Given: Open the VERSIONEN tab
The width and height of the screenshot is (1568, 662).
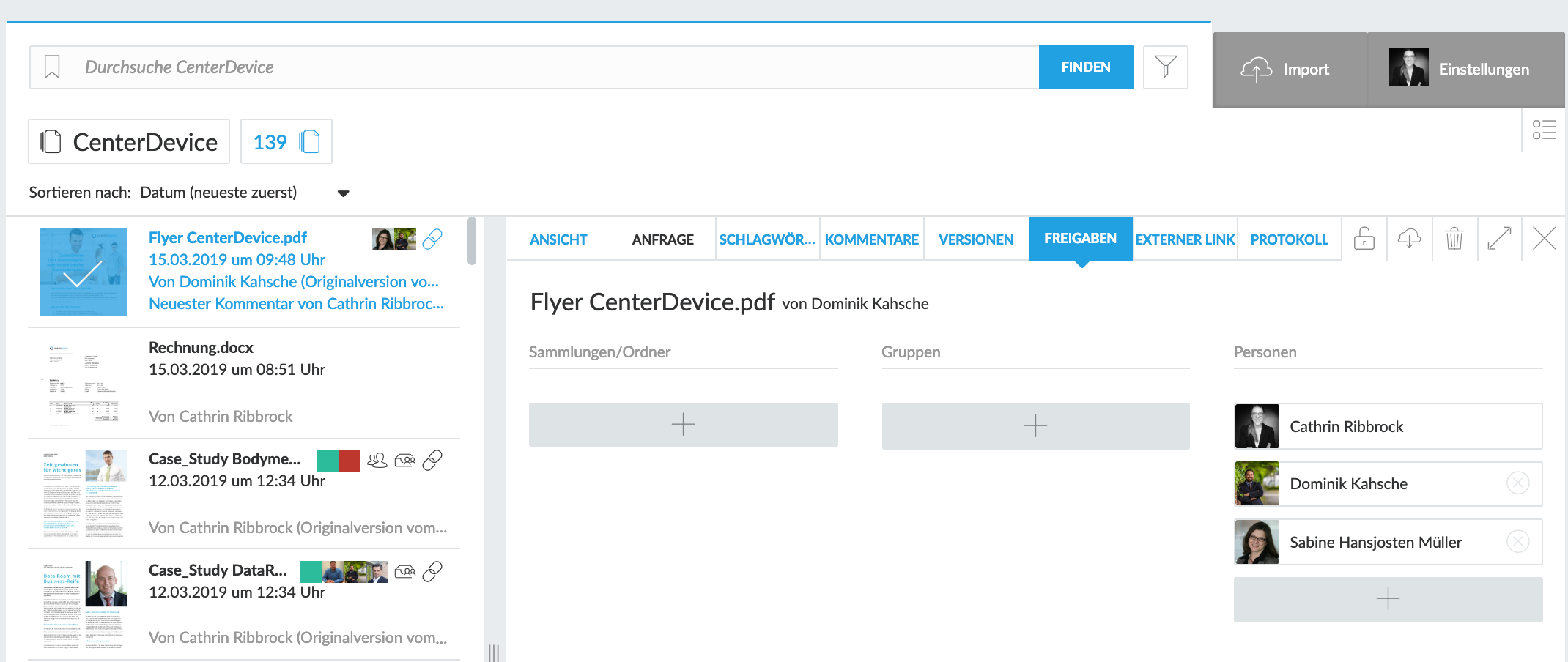Looking at the screenshot, I should [976, 239].
